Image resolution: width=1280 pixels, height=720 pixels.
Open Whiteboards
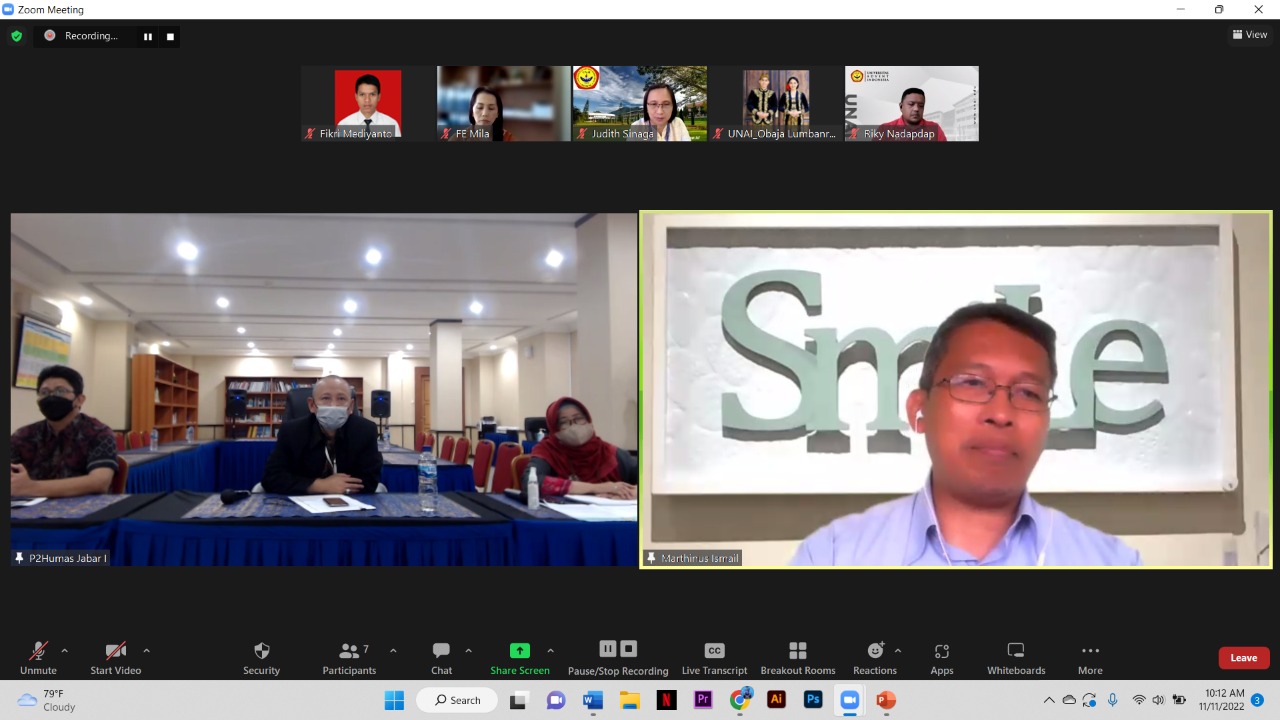[1015, 656]
